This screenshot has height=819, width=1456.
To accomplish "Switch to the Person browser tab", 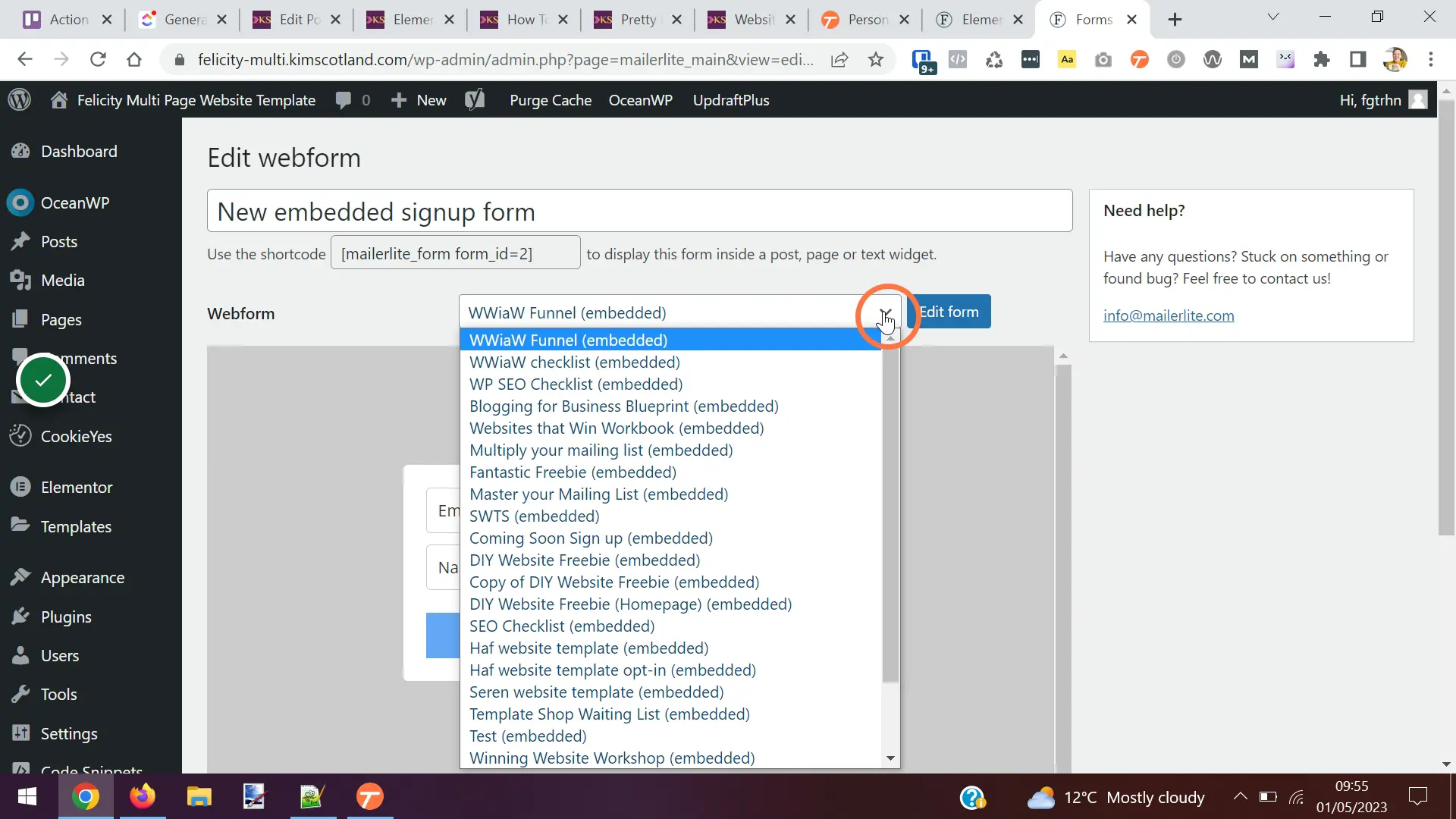I will pyautogui.click(x=866, y=20).
